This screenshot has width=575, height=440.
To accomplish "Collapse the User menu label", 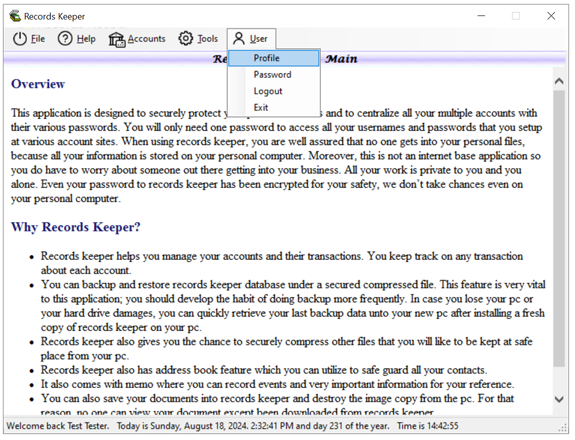I will 259,38.
